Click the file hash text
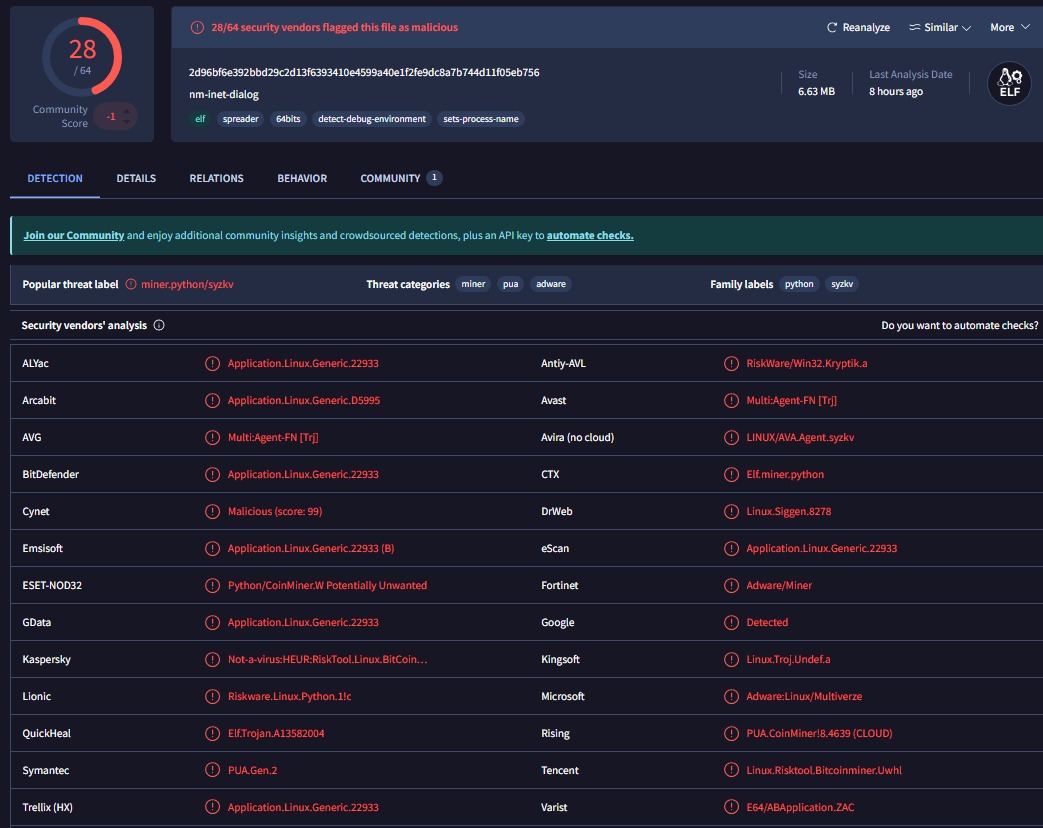 point(364,72)
